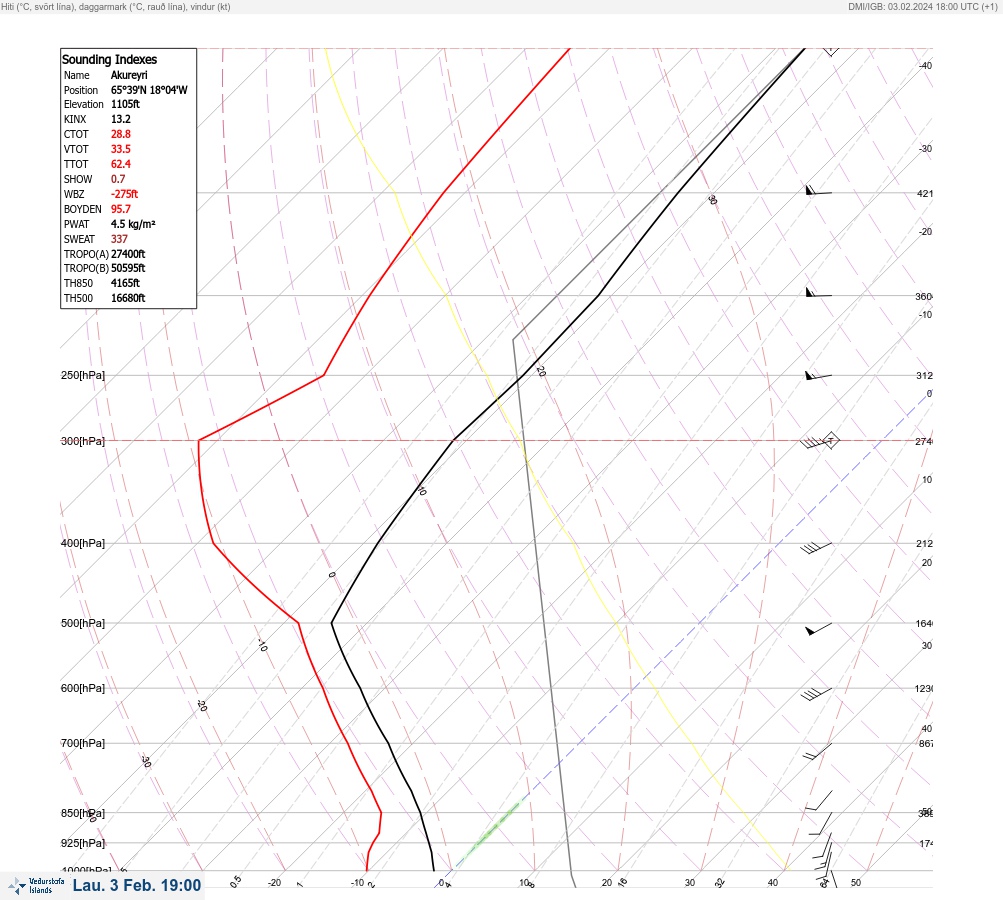Select the KINX value 13.2
The width and height of the screenshot is (1003, 900).
(x=121, y=119)
